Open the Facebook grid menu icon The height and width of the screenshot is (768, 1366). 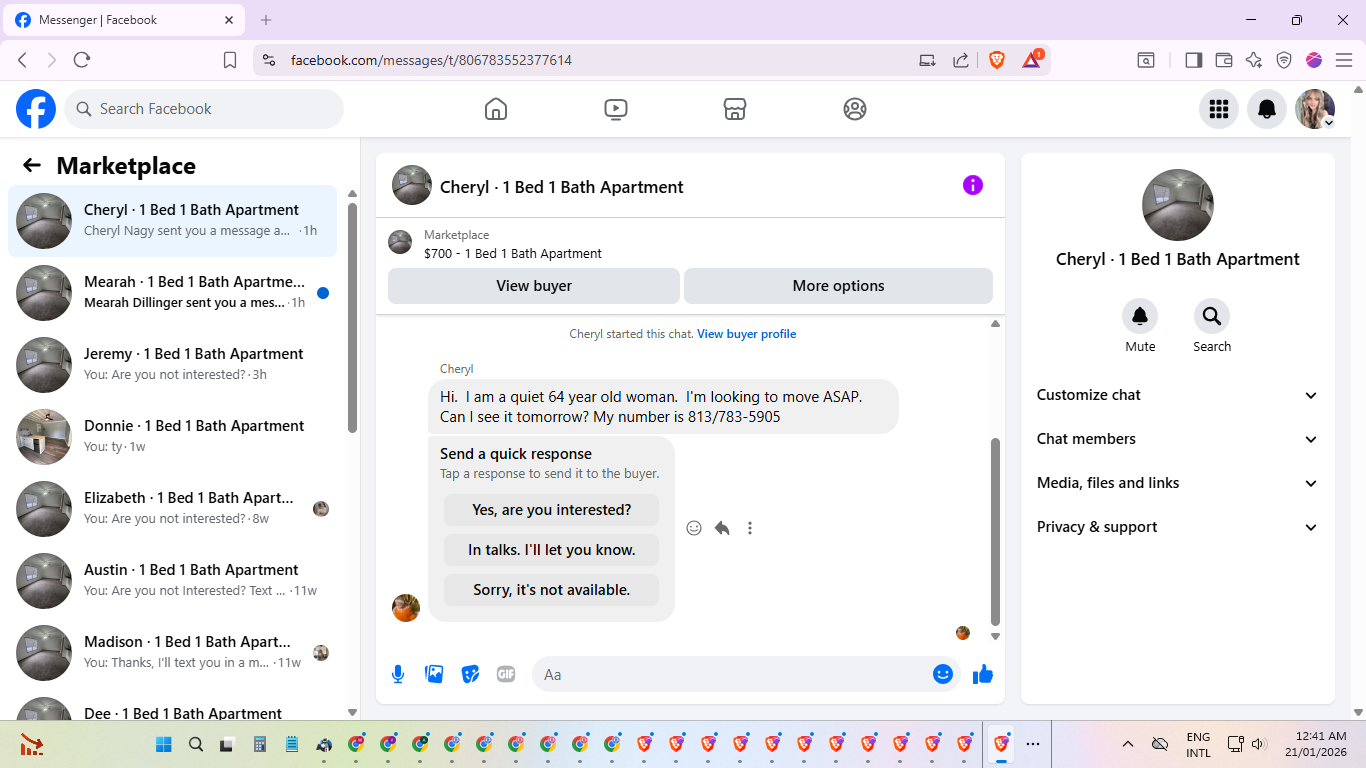point(1219,109)
